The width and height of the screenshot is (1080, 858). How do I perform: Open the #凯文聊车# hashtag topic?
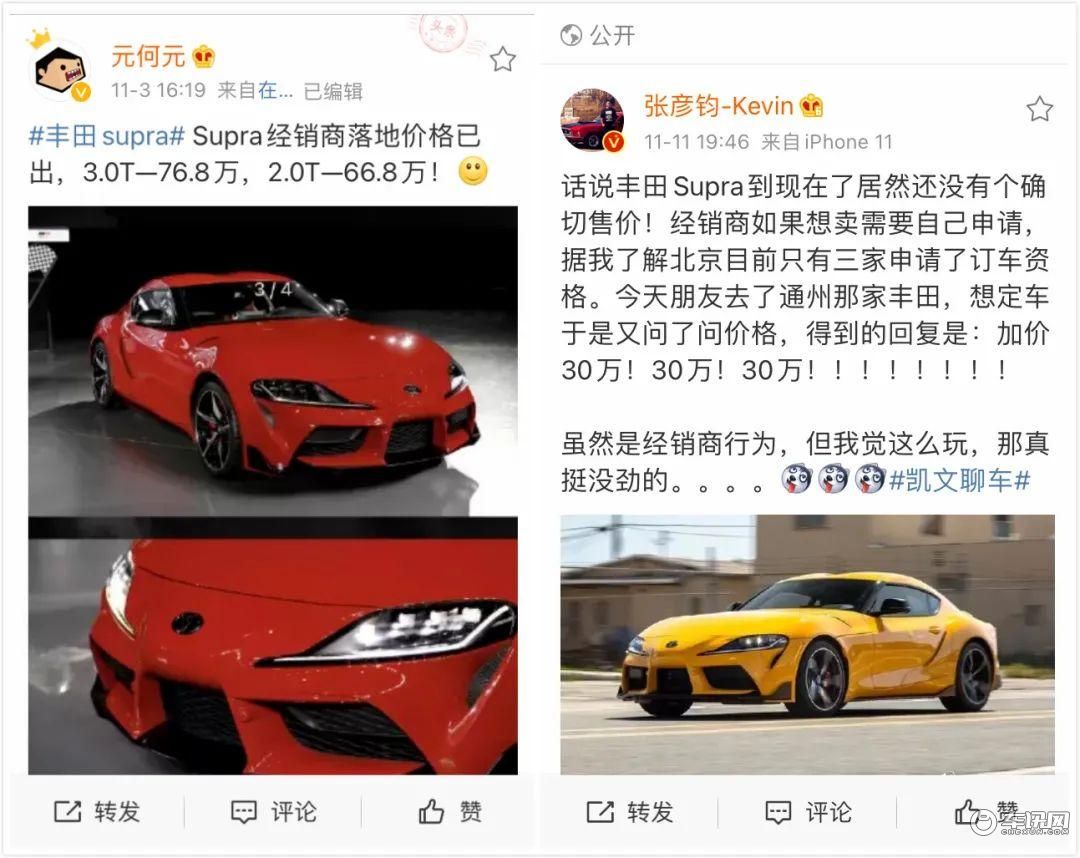tap(959, 480)
